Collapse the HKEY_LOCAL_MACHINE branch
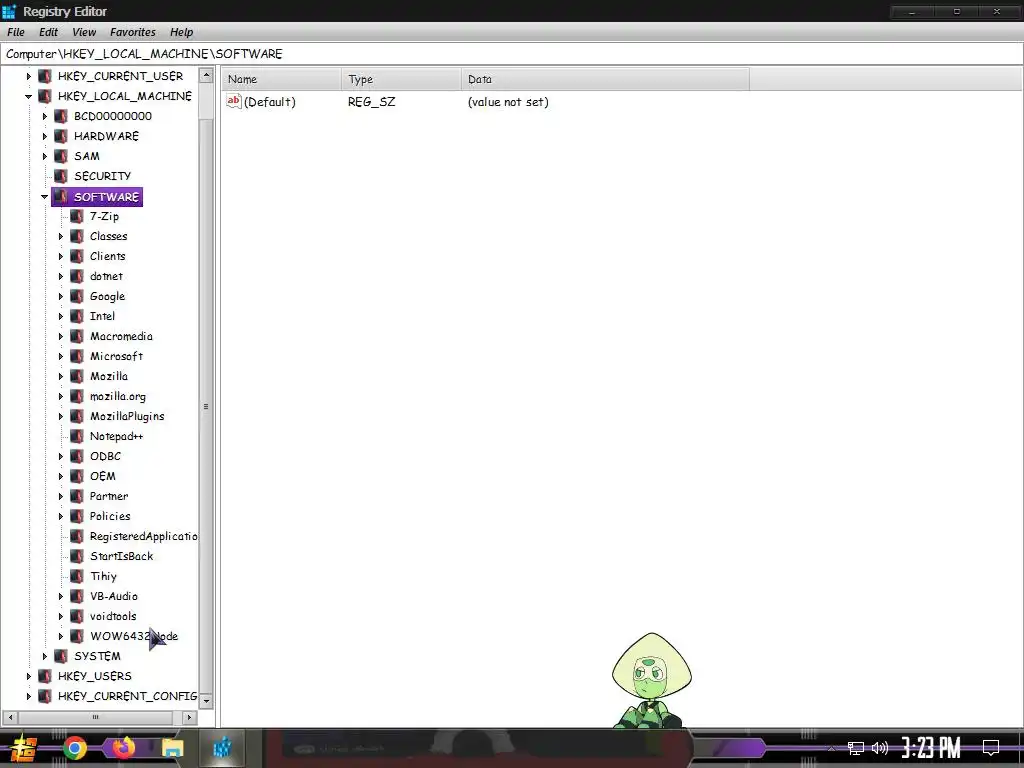This screenshot has width=1024, height=768. [x=29, y=97]
